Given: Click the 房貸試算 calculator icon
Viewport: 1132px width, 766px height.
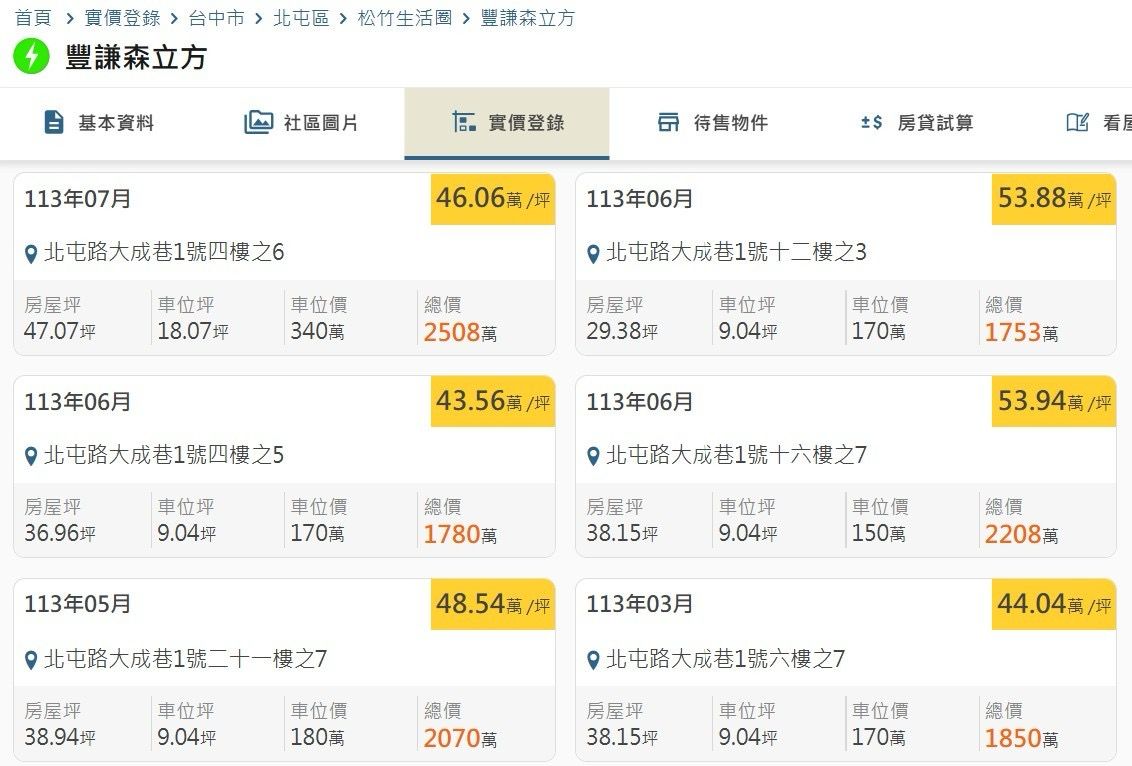Looking at the screenshot, I should pos(871,122).
